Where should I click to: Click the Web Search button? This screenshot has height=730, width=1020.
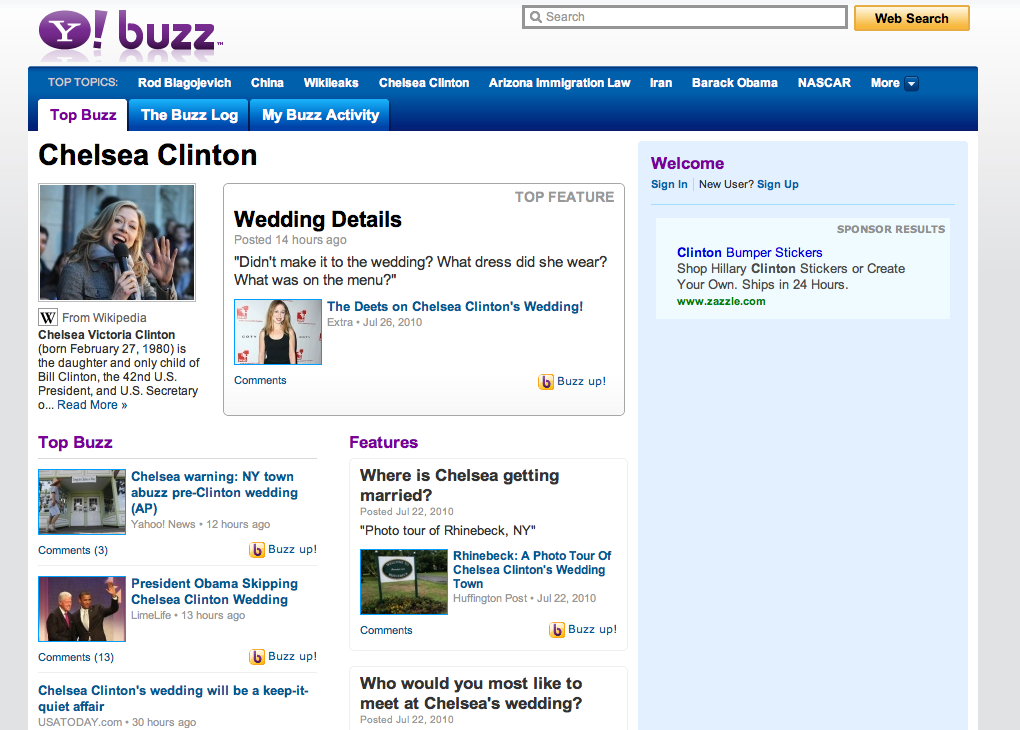click(x=911, y=18)
